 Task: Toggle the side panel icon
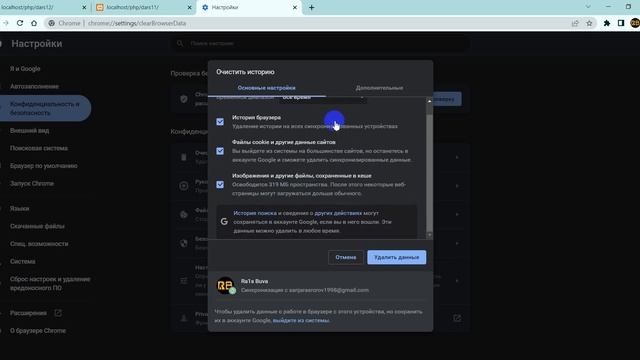click(621, 23)
